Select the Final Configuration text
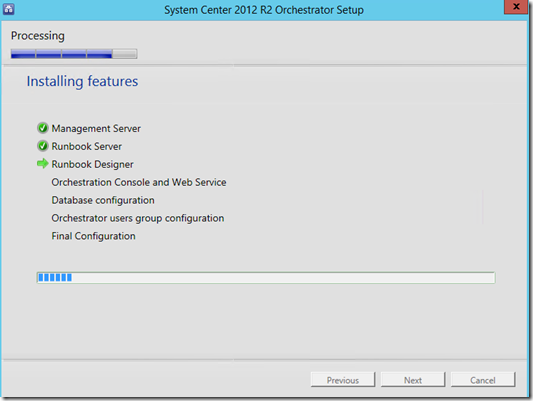The image size is (533, 401). tap(93, 236)
